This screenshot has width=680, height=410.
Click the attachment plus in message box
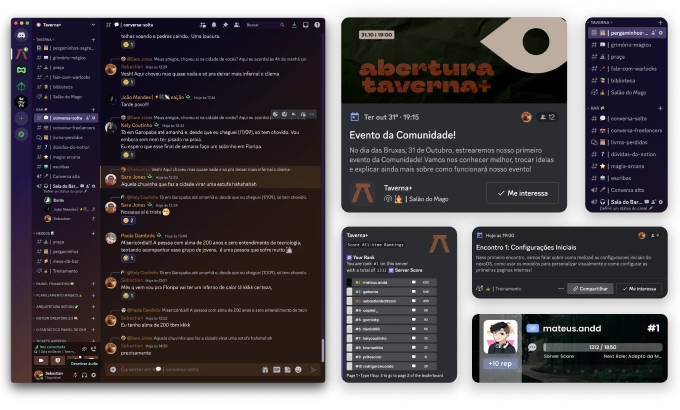tap(113, 370)
